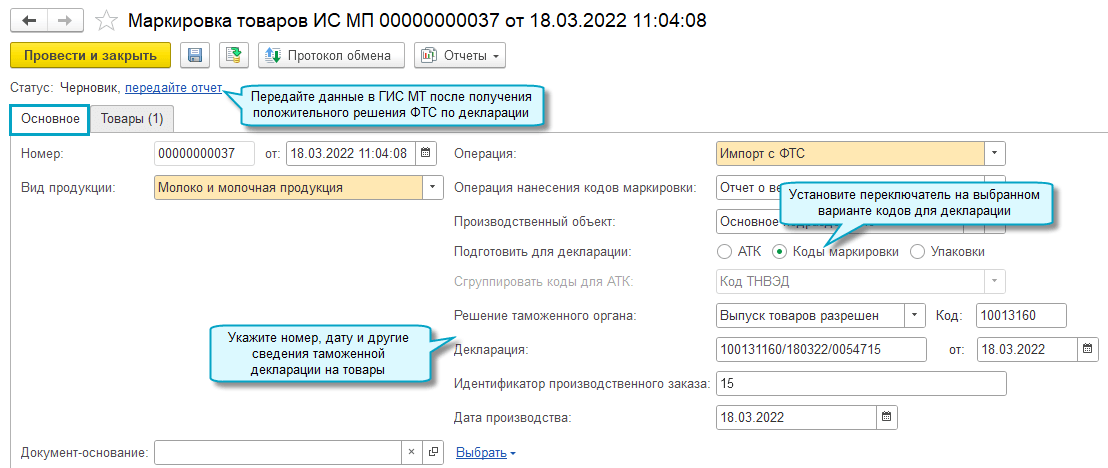Open calendar for the declaration date

1088,349
